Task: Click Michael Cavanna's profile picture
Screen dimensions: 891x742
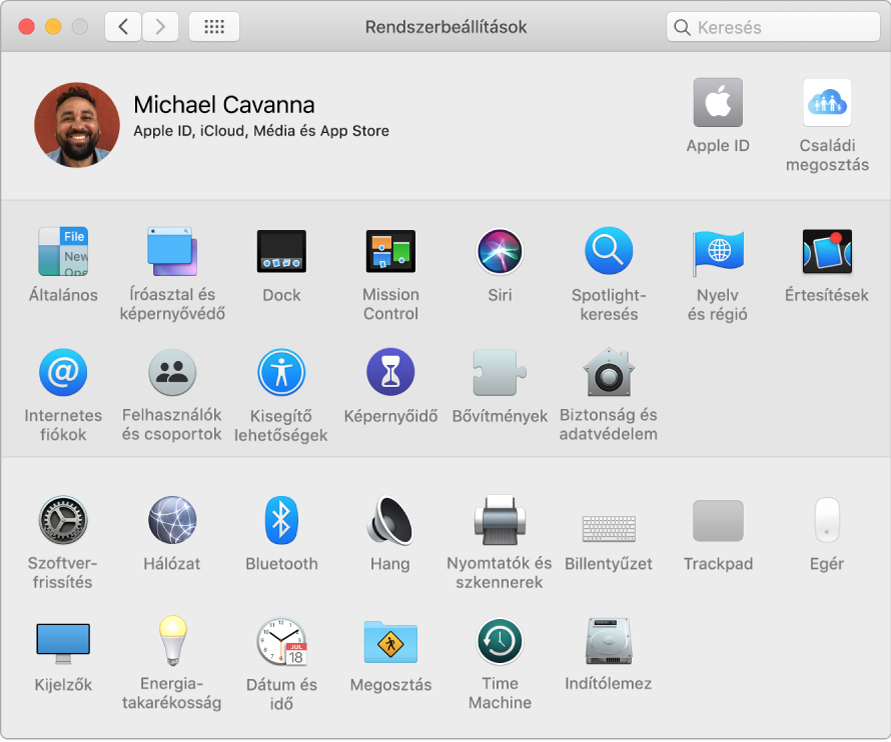Action: tap(77, 124)
